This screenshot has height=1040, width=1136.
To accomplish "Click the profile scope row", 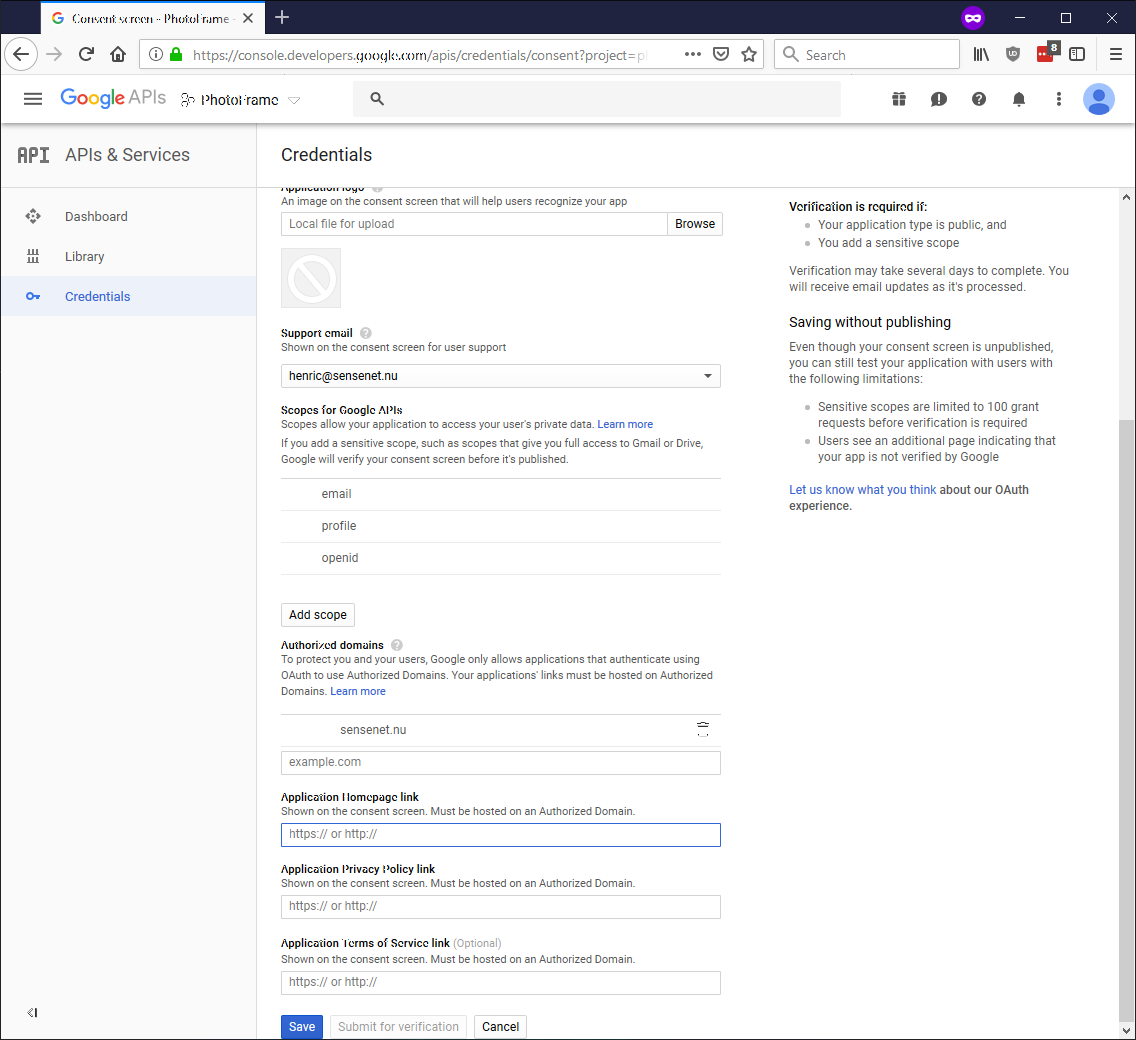I will 501,526.
